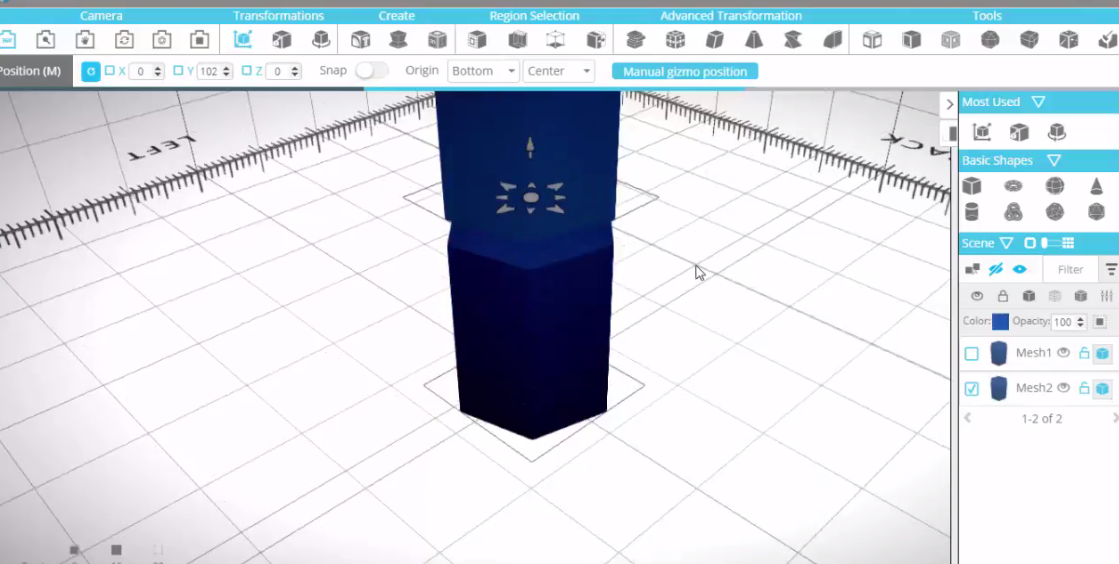Click the first wireframe cube Tools icon
The height and width of the screenshot is (564, 1119).
[x=872, y=39]
